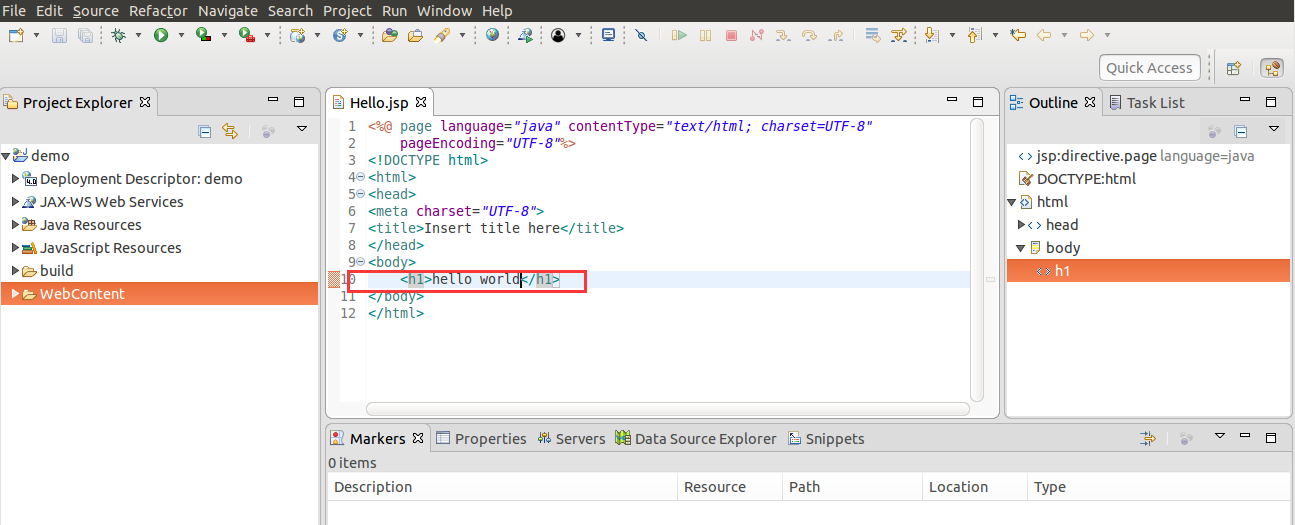Toggle the Java EE perspective button

[1272, 68]
